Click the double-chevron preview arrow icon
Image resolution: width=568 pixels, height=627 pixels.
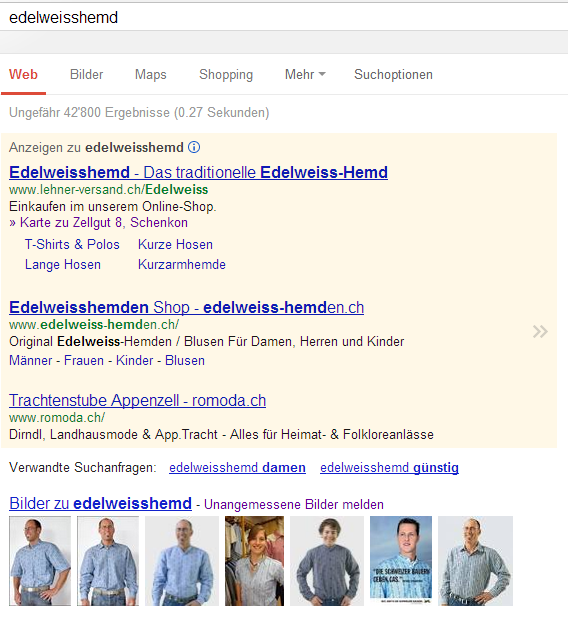540,331
